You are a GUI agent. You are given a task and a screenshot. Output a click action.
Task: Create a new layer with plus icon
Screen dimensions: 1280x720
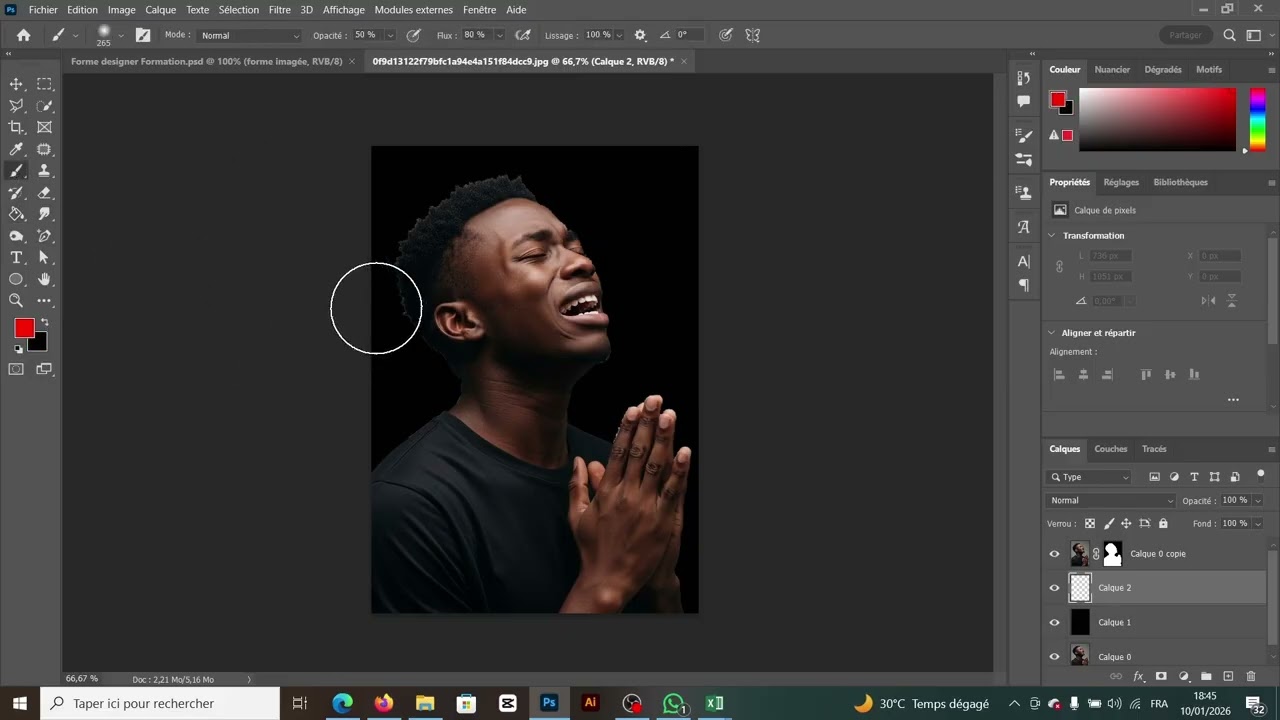pyautogui.click(x=1229, y=677)
